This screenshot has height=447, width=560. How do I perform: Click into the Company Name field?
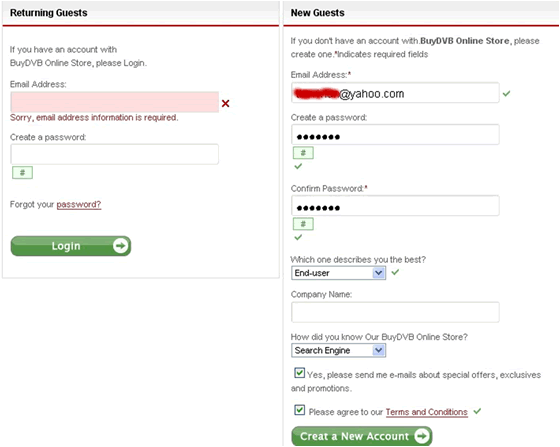(x=395, y=312)
